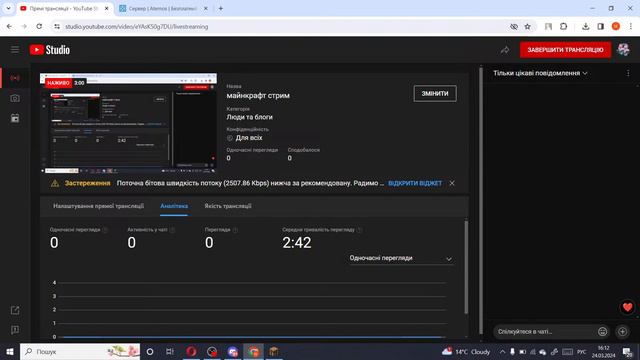Open the chat three-dot options menu
This screenshot has height=360, width=640.
point(628,73)
